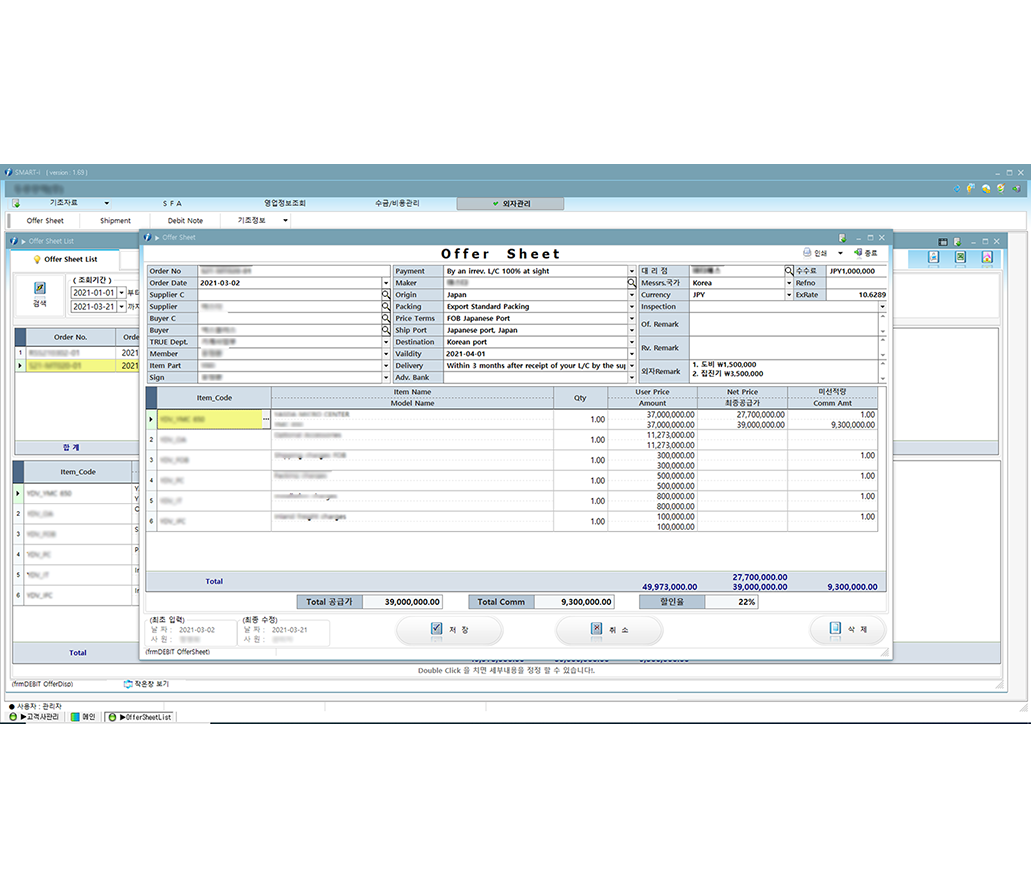Click the lookup icon for the Buyer field

[x=386, y=330]
